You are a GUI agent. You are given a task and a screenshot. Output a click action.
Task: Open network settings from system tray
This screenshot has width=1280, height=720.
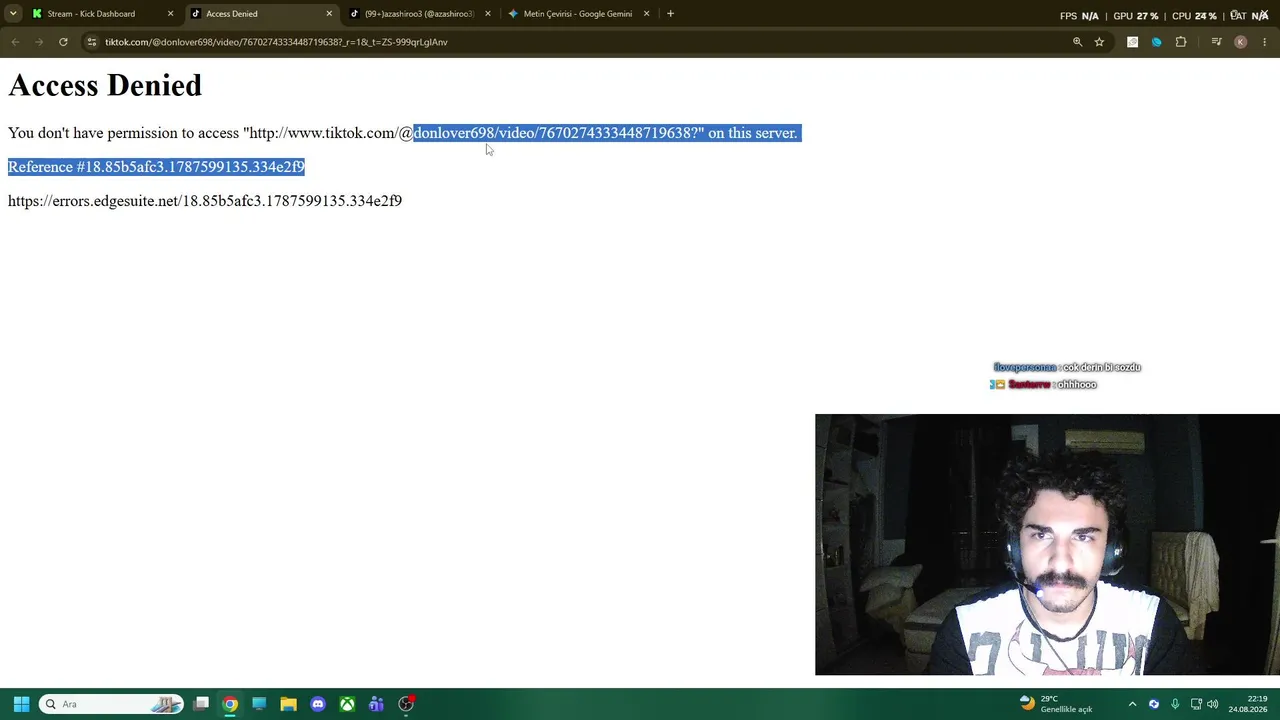pyautogui.click(x=1196, y=704)
